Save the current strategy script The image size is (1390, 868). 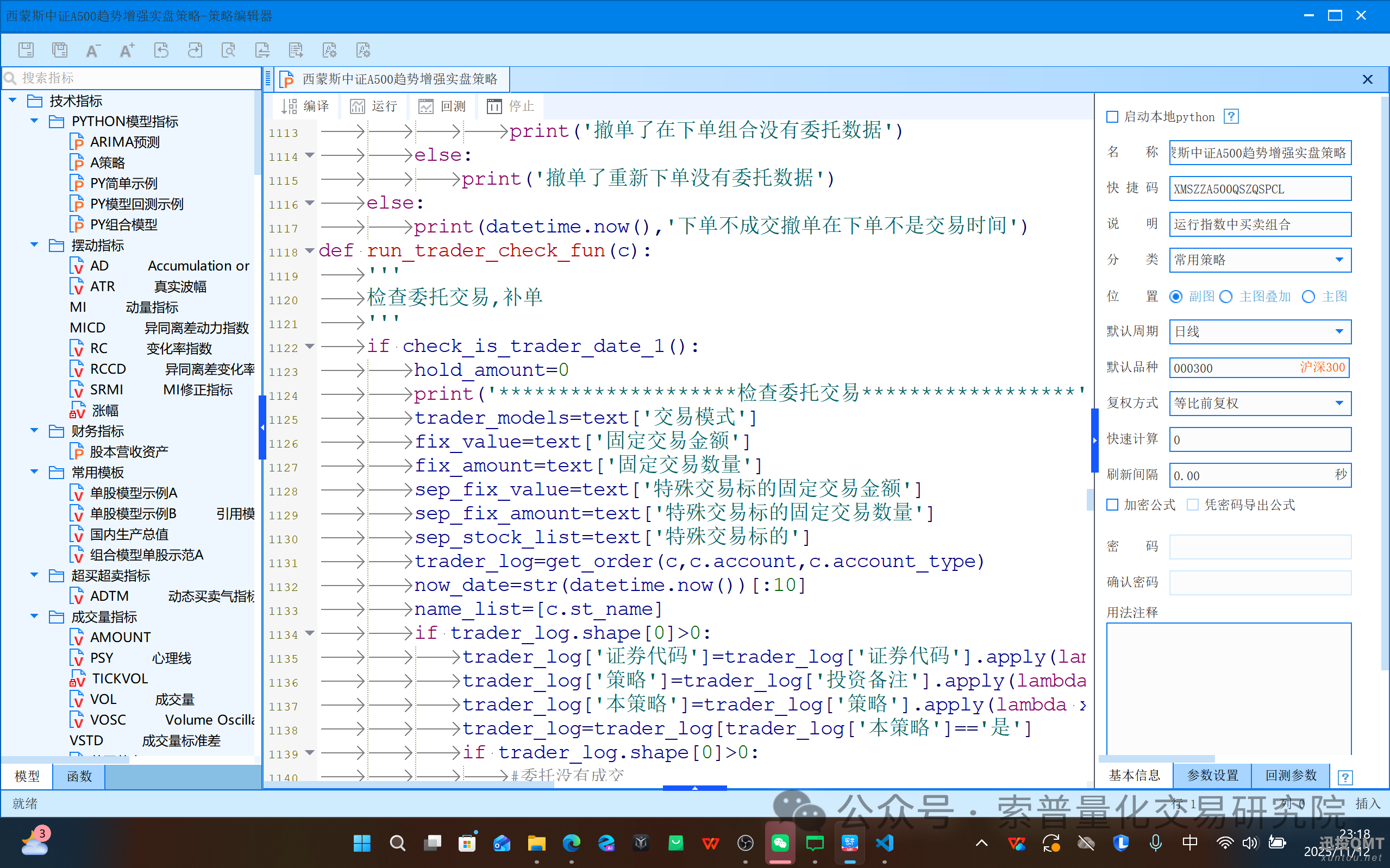pyautogui.click(x=26, y=50)
